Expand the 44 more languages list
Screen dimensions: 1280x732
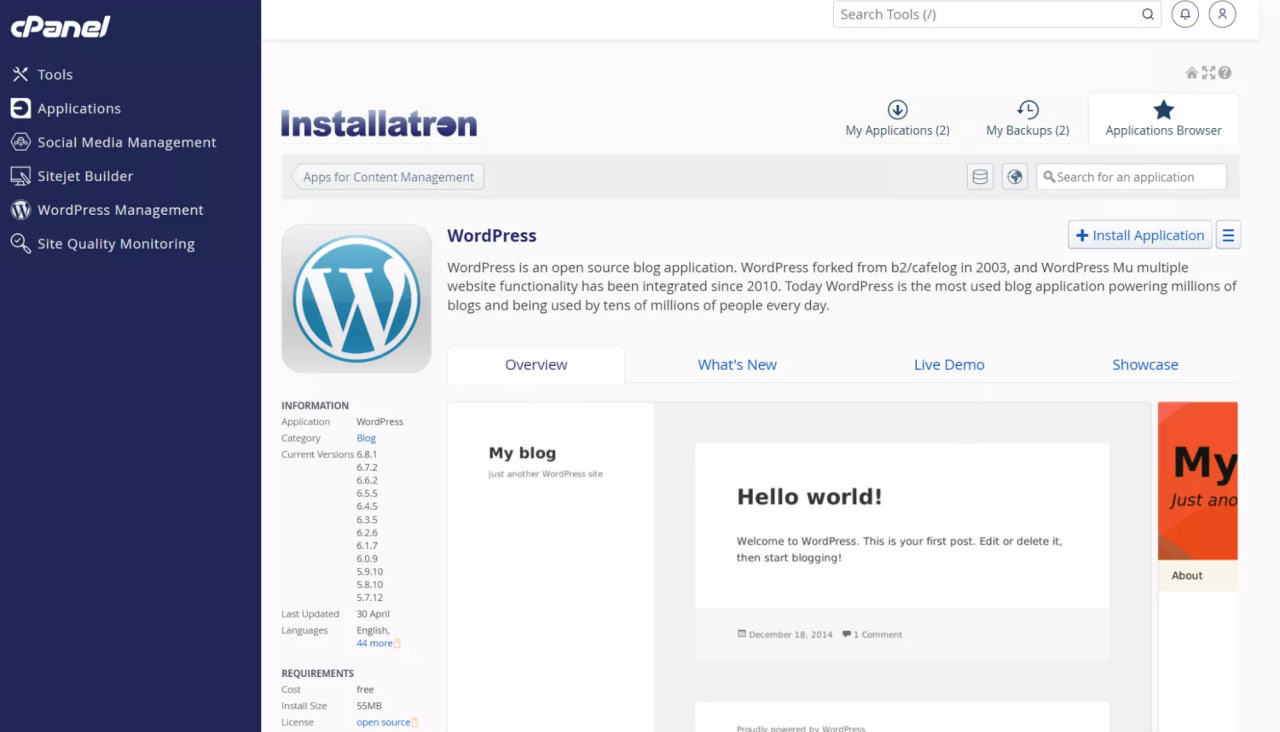coord(372,643)
